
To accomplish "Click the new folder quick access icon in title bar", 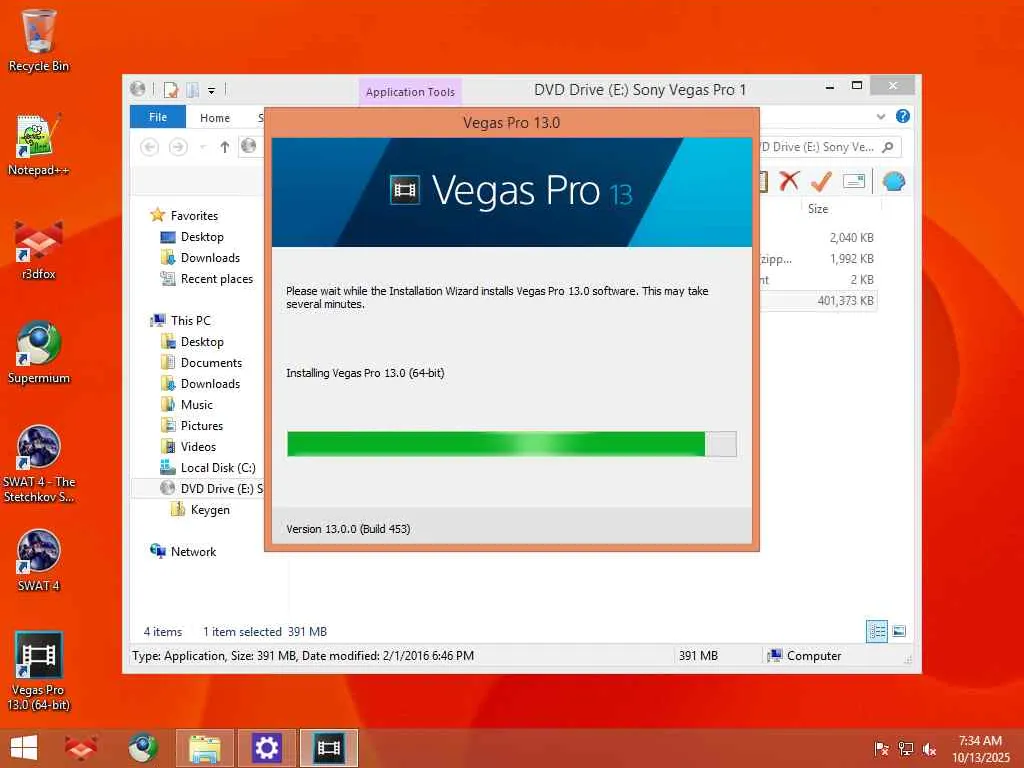I will (x=192, y=89).
